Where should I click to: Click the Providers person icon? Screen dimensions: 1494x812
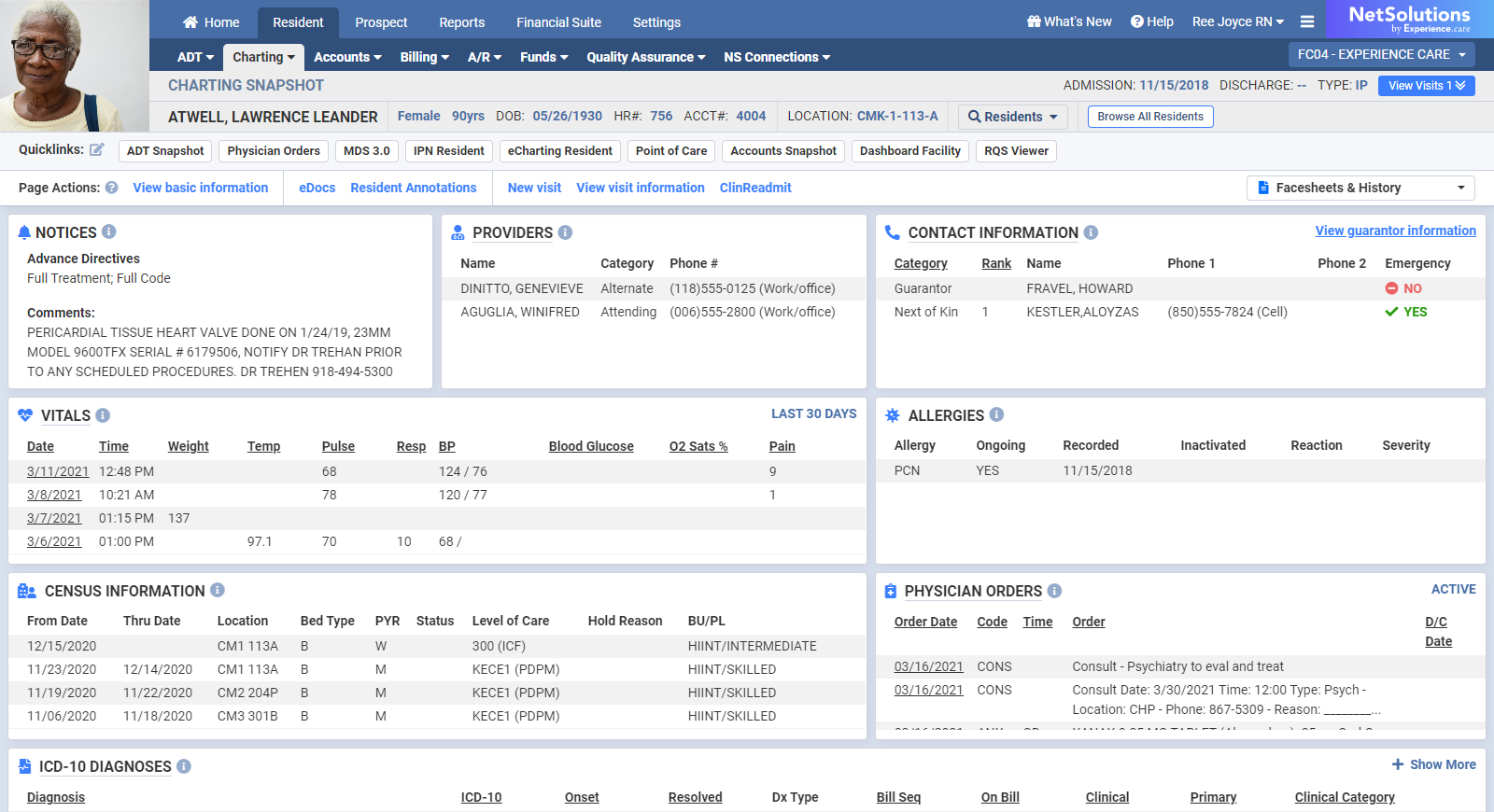tap(458, 232)
